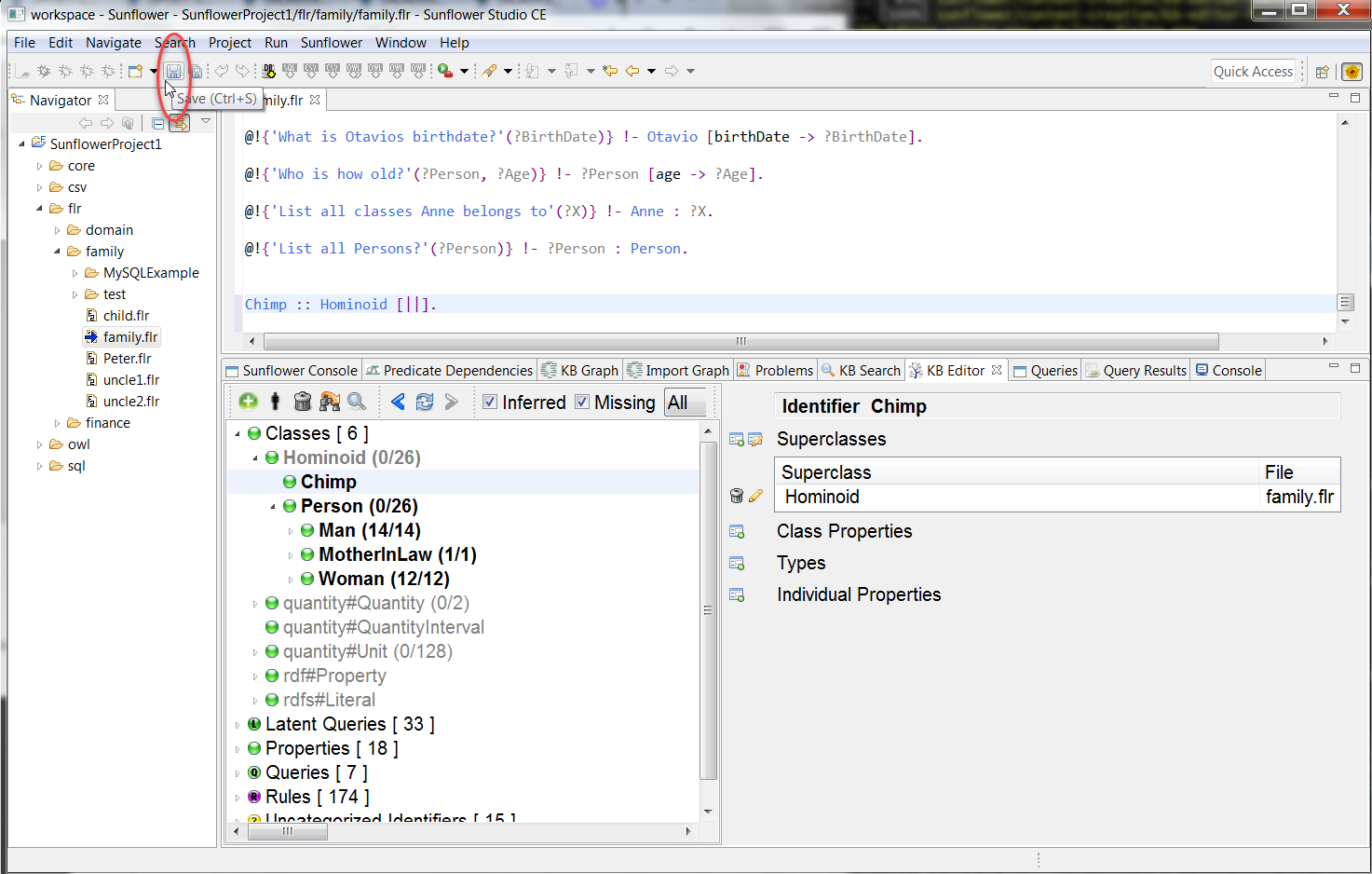Minimize the KB Editor panel

click(x=1334, y=367)
